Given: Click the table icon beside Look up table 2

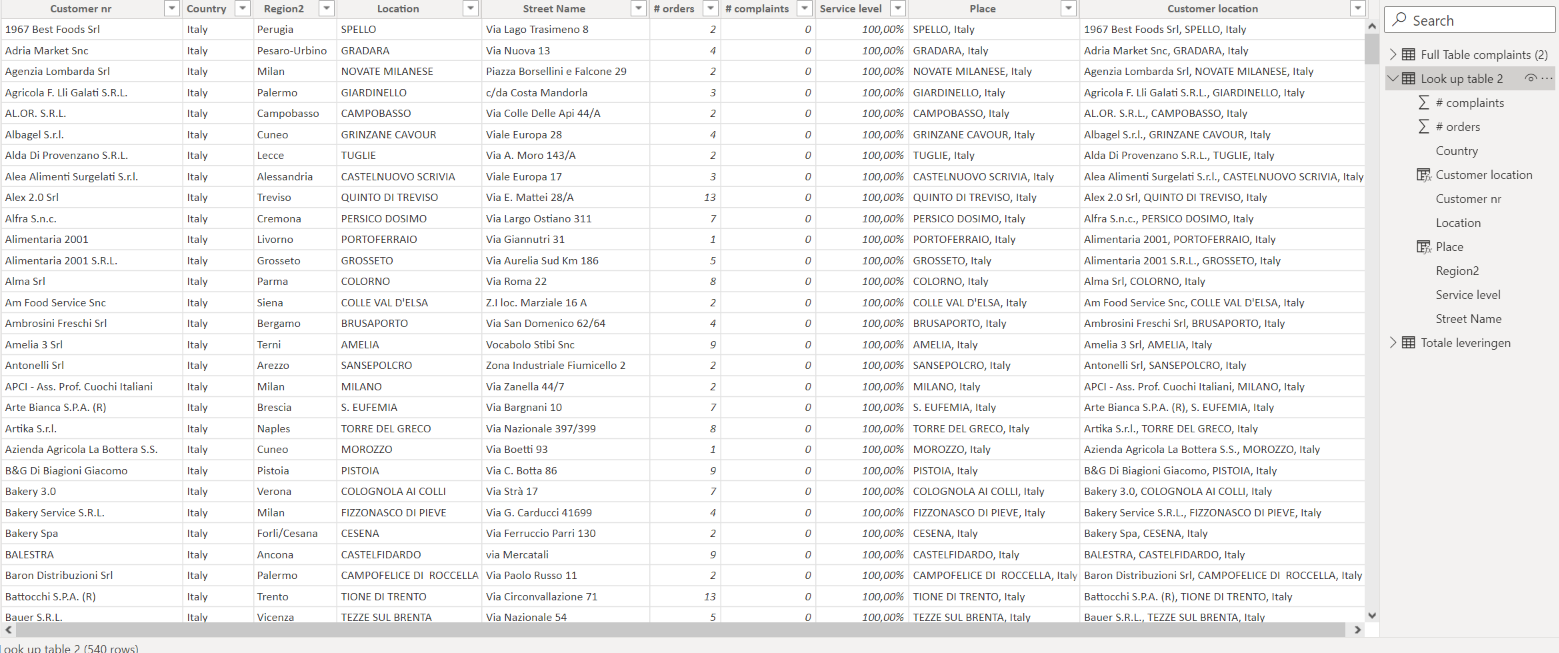Looking at the screenshot, I should click(1408, 79).
